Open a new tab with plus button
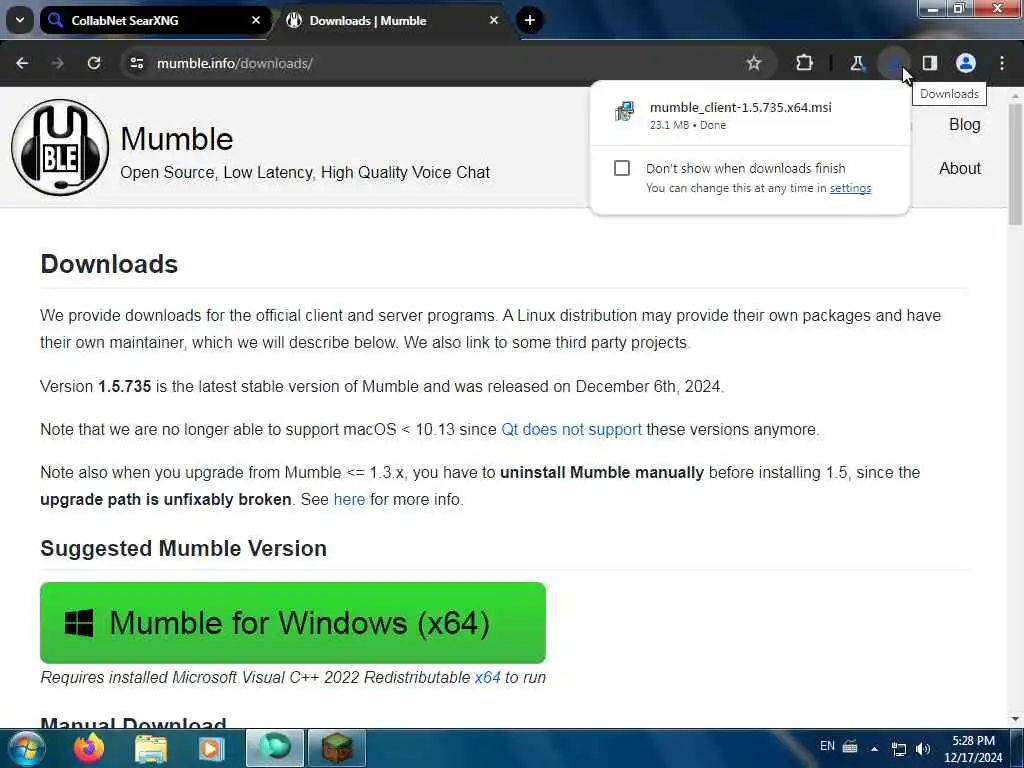Image resolution: width=1024 pixels, height=768 pixels. tap(530, 20)
